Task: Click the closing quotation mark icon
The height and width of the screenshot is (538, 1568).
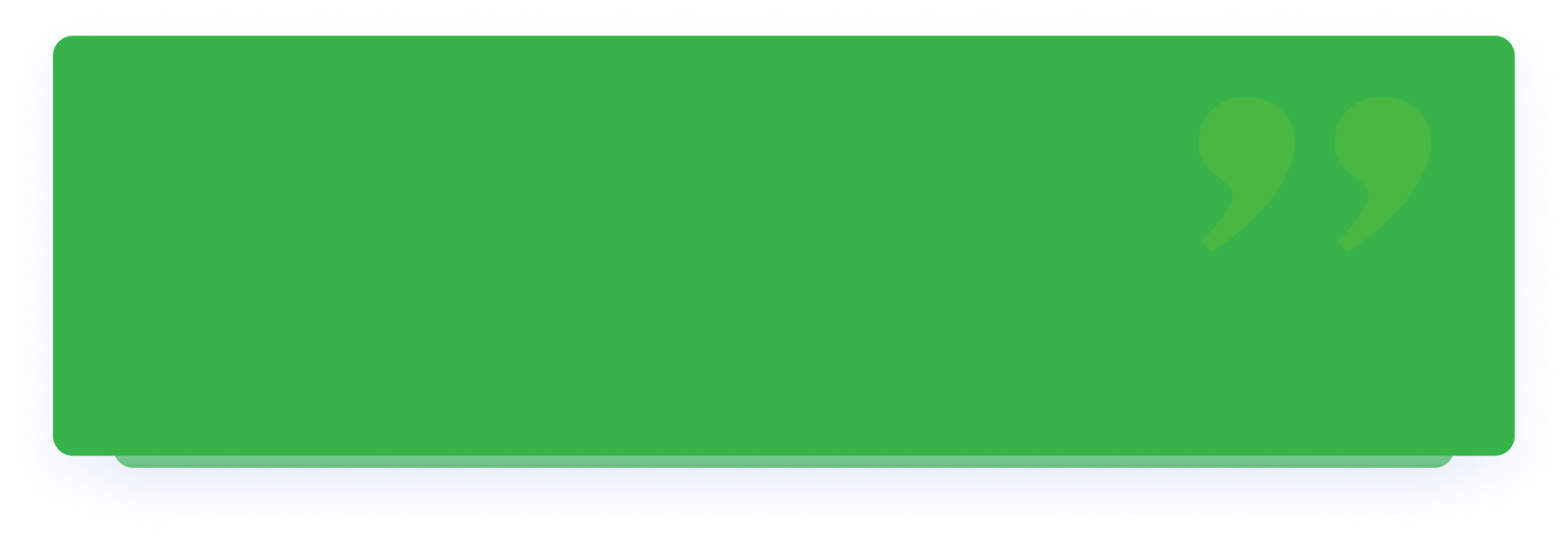Action: click(x=1314, y=172)
